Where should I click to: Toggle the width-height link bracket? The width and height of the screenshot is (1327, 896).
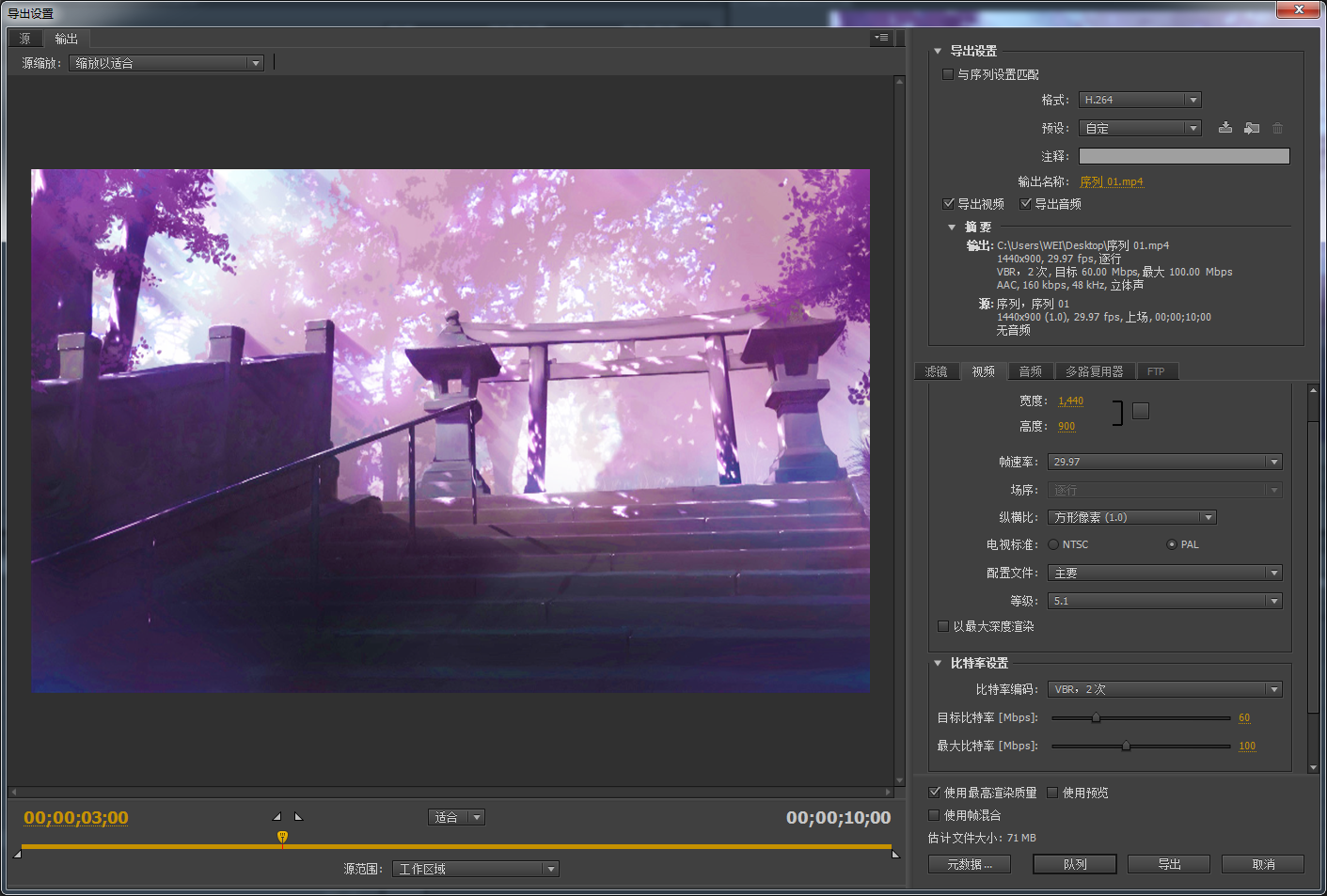coord(1118,413)
